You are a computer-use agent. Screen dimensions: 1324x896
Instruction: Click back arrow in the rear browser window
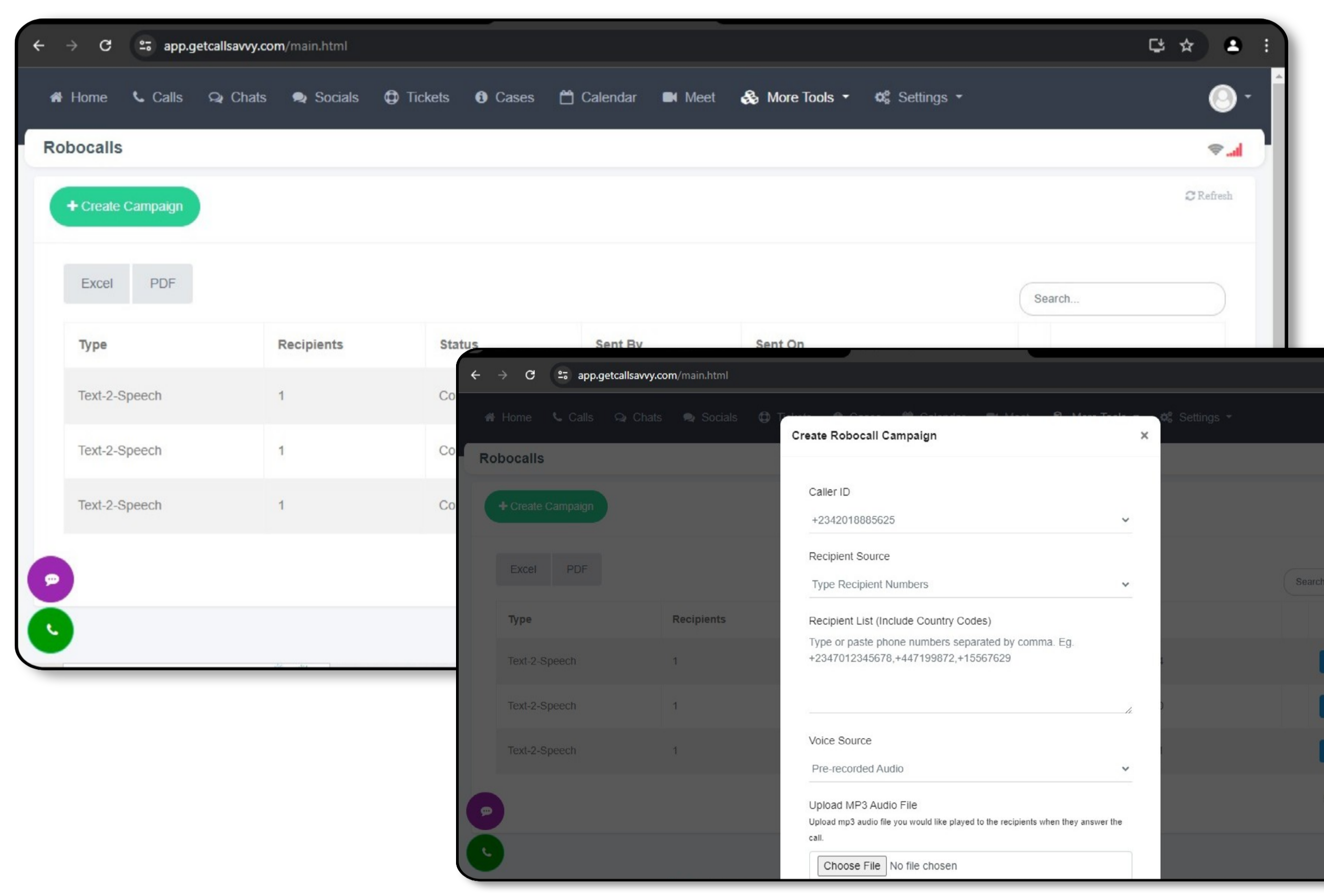coord(39,46)
